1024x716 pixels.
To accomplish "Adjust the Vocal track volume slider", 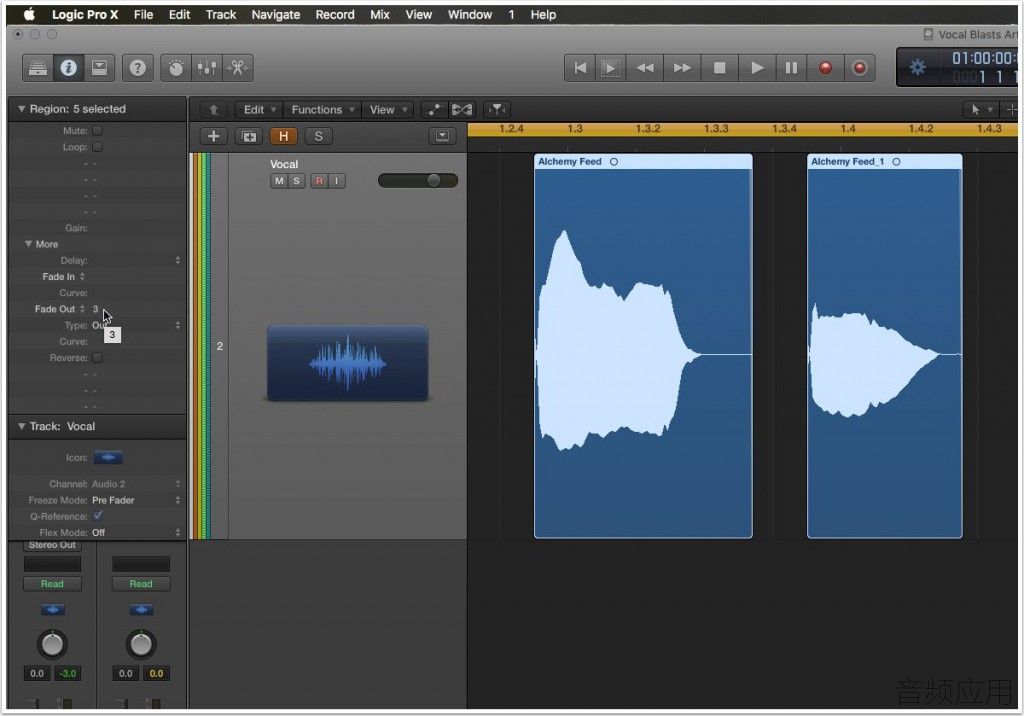I will [418, 180].
